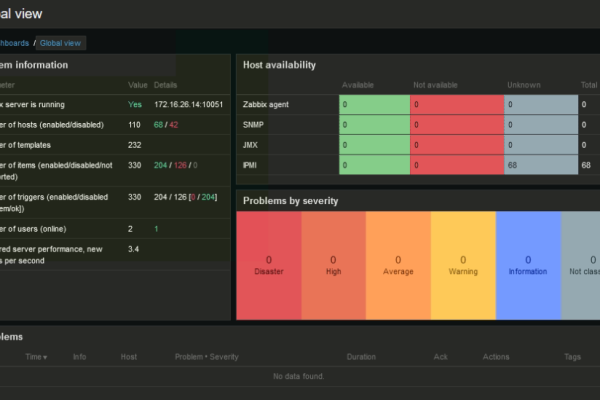Select the Warning severity block

coord(463,264)
